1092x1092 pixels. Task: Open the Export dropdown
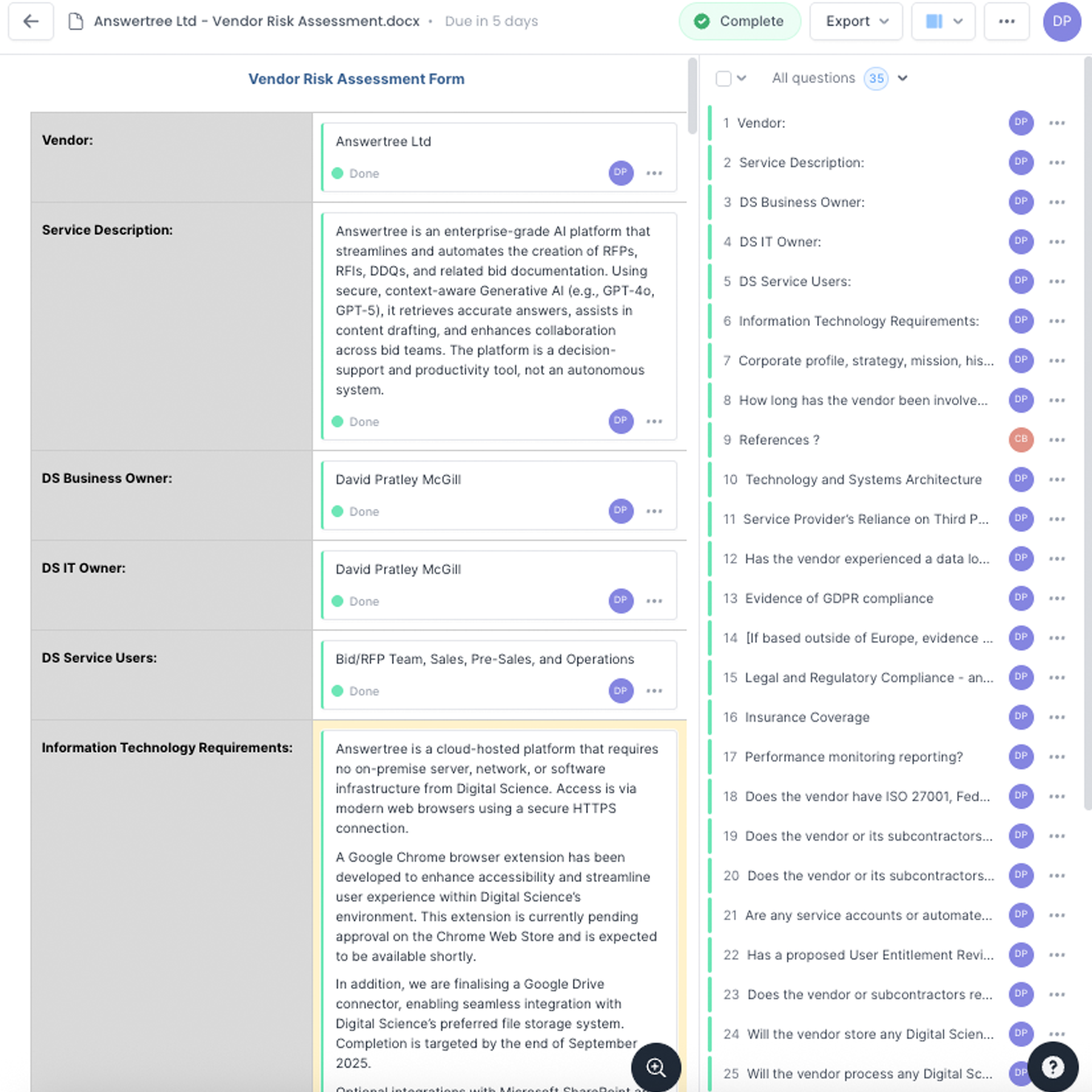(x=856, y=22)
